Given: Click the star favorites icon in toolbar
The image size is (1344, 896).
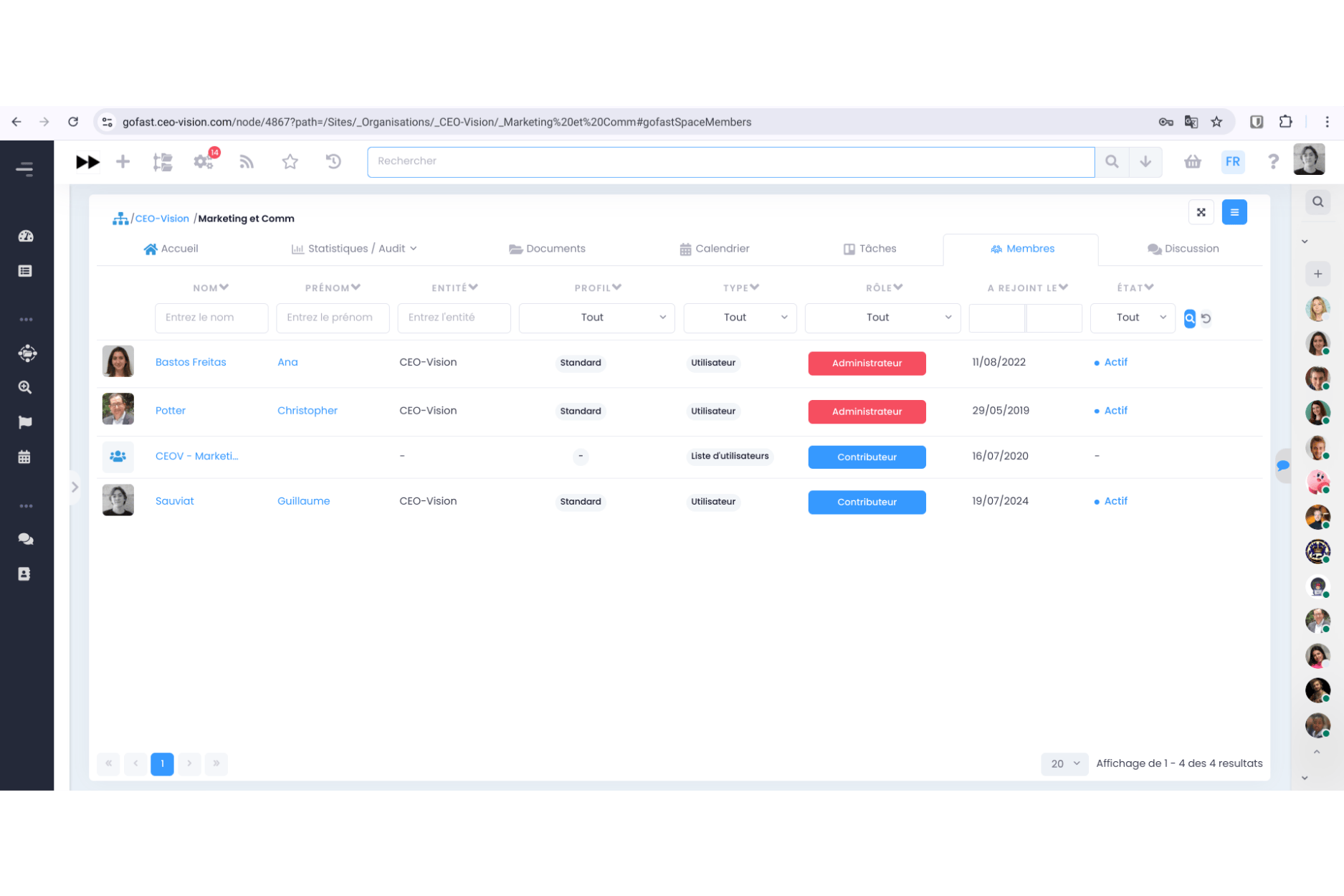Looking at the screenshot, I should point(290,162).
